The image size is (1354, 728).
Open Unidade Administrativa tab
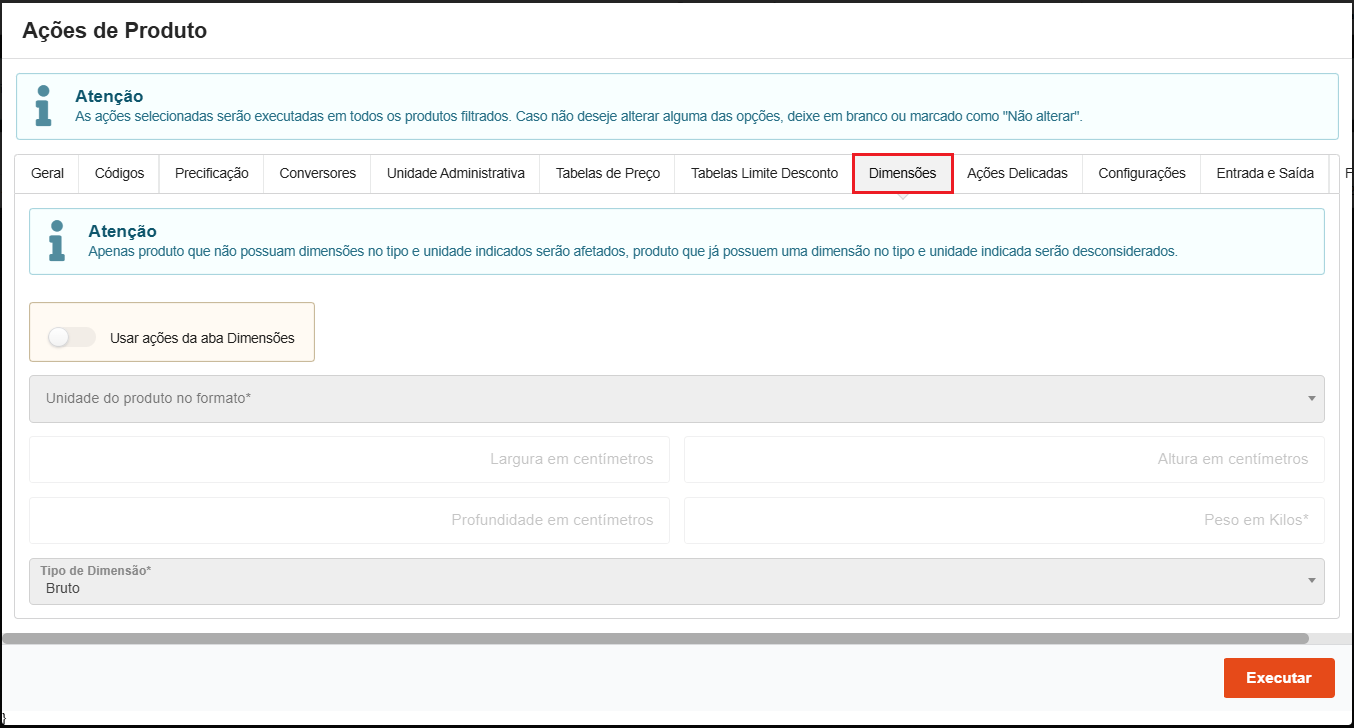tap(455, 174)
